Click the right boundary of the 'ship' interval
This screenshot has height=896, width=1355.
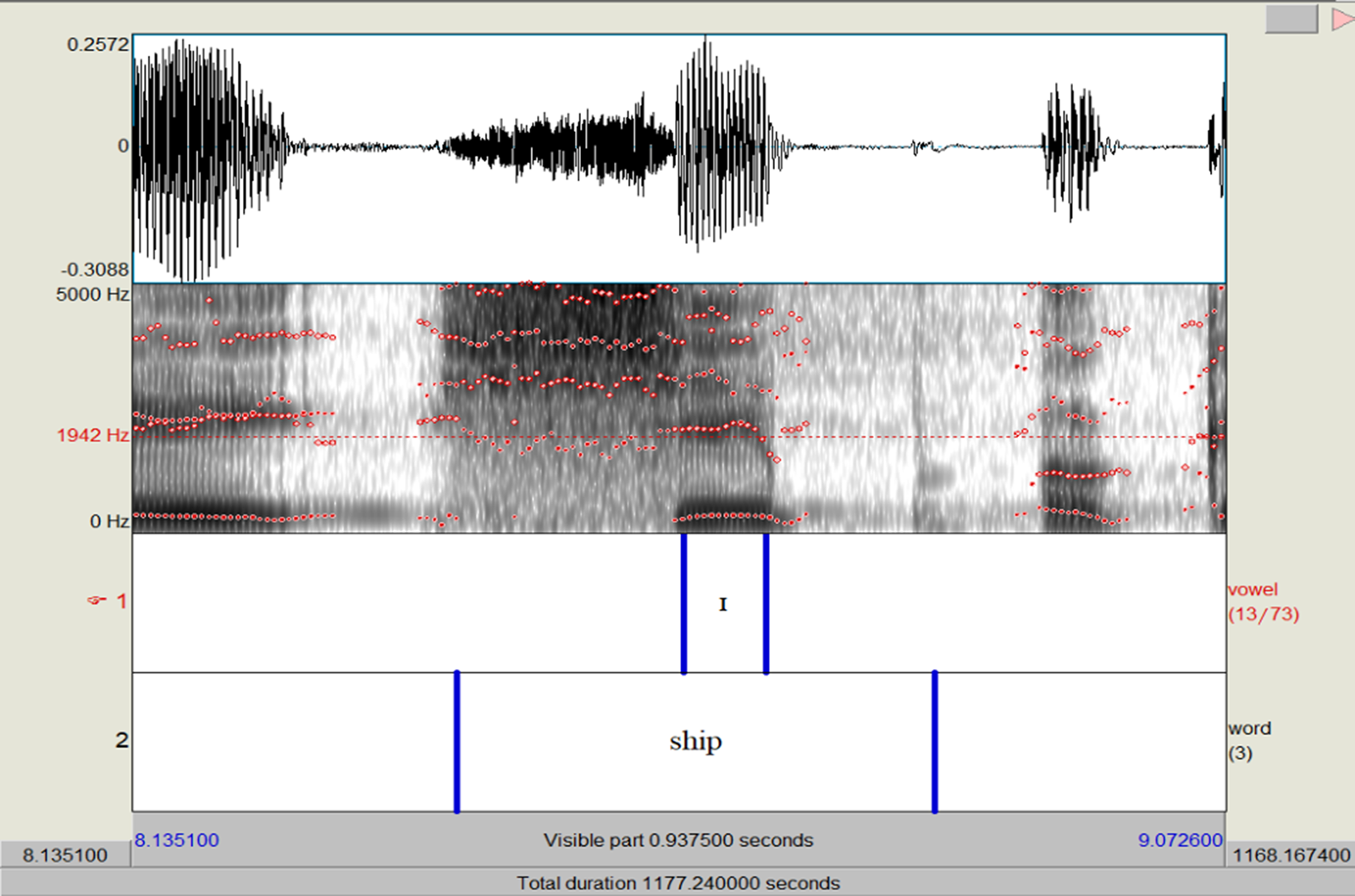point(935,742)
